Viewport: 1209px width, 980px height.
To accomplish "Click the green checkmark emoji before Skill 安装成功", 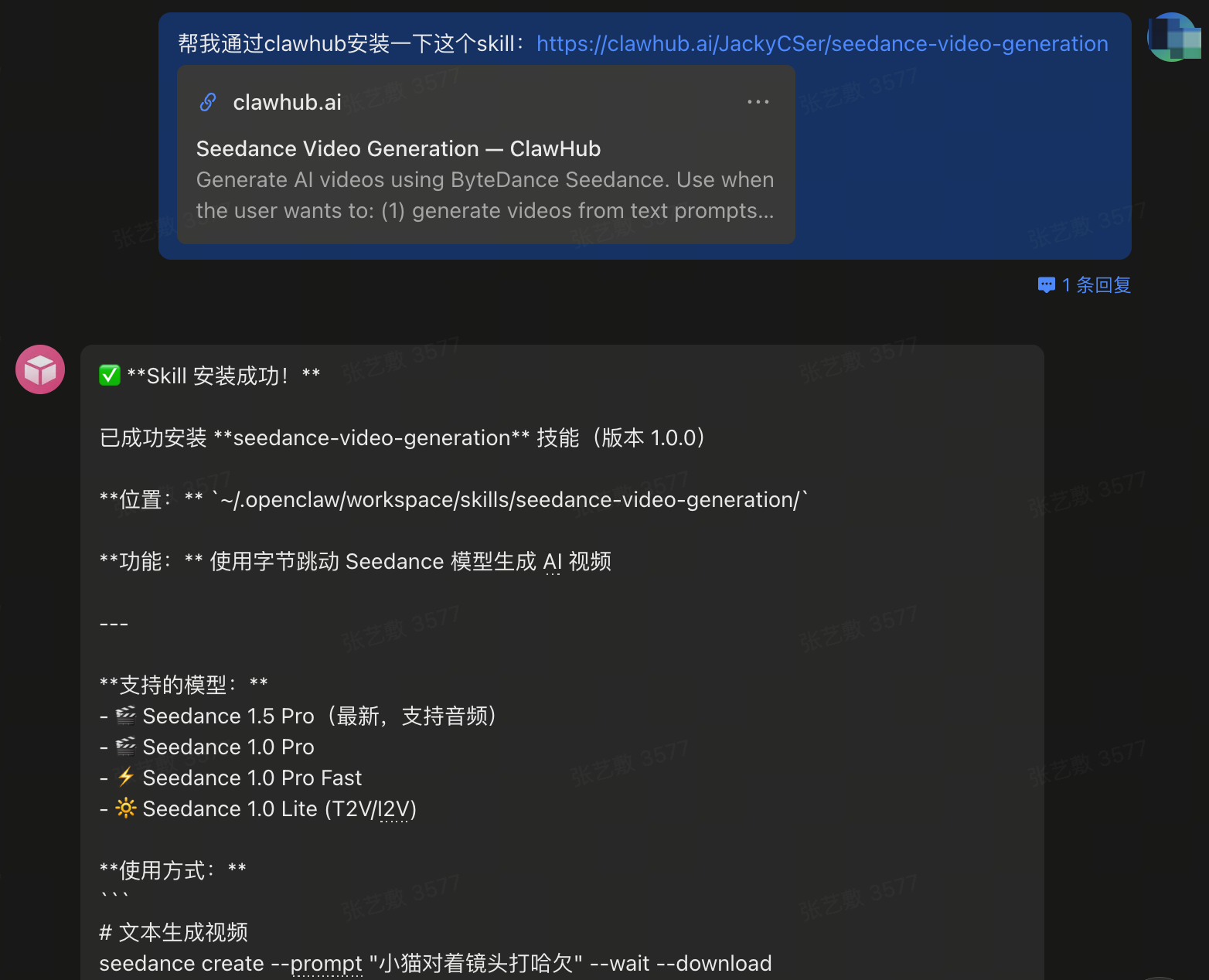I will [109, 375].
